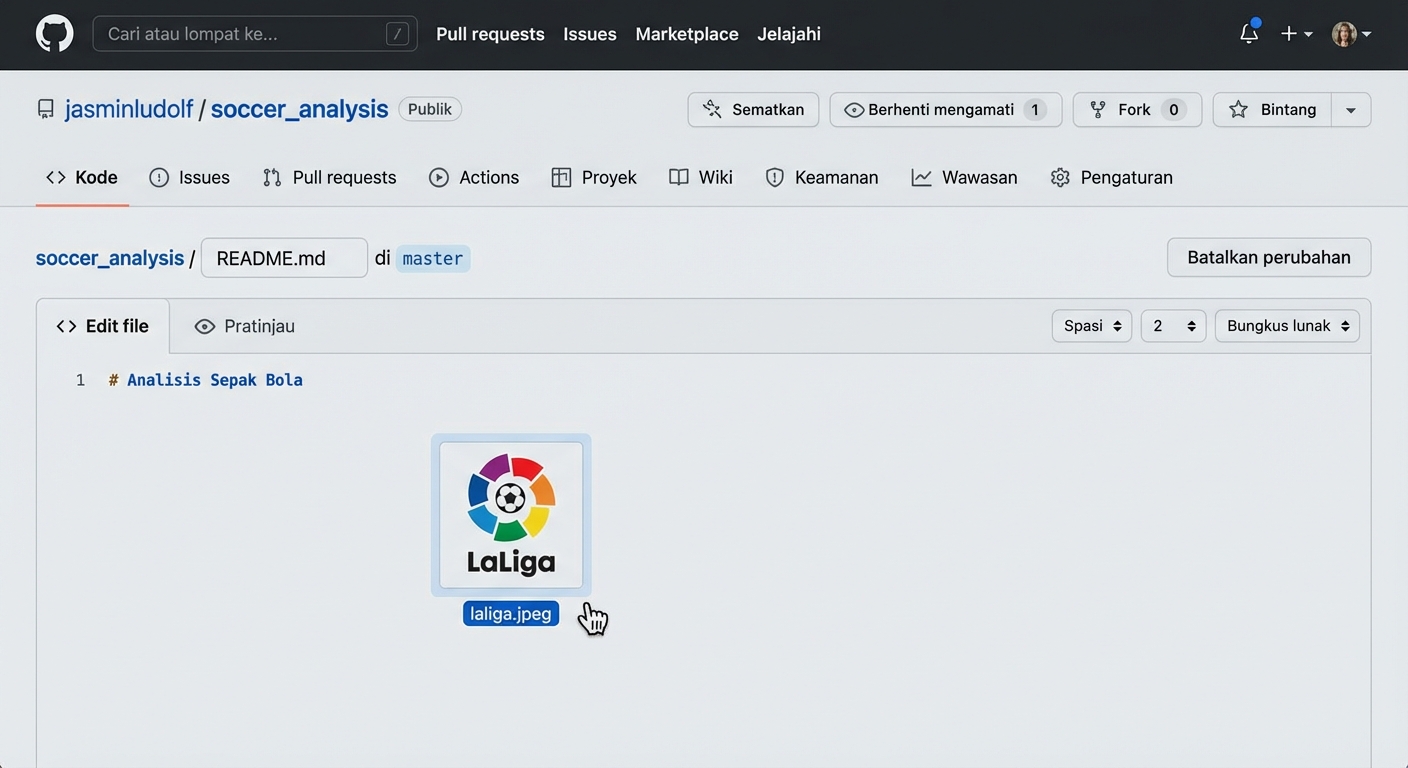Focus the 'Cari atau lompat ke...' search field
The image size is (1408, 768).
click(x=255, y=34)
